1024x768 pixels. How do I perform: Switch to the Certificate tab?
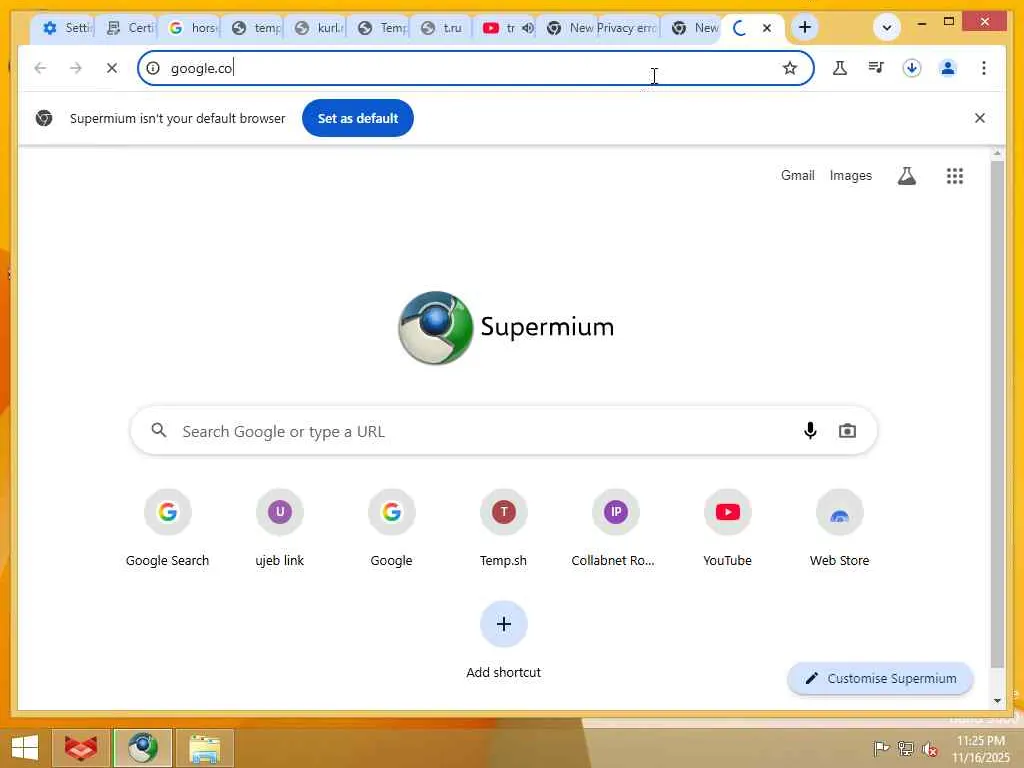pos(129,28)
